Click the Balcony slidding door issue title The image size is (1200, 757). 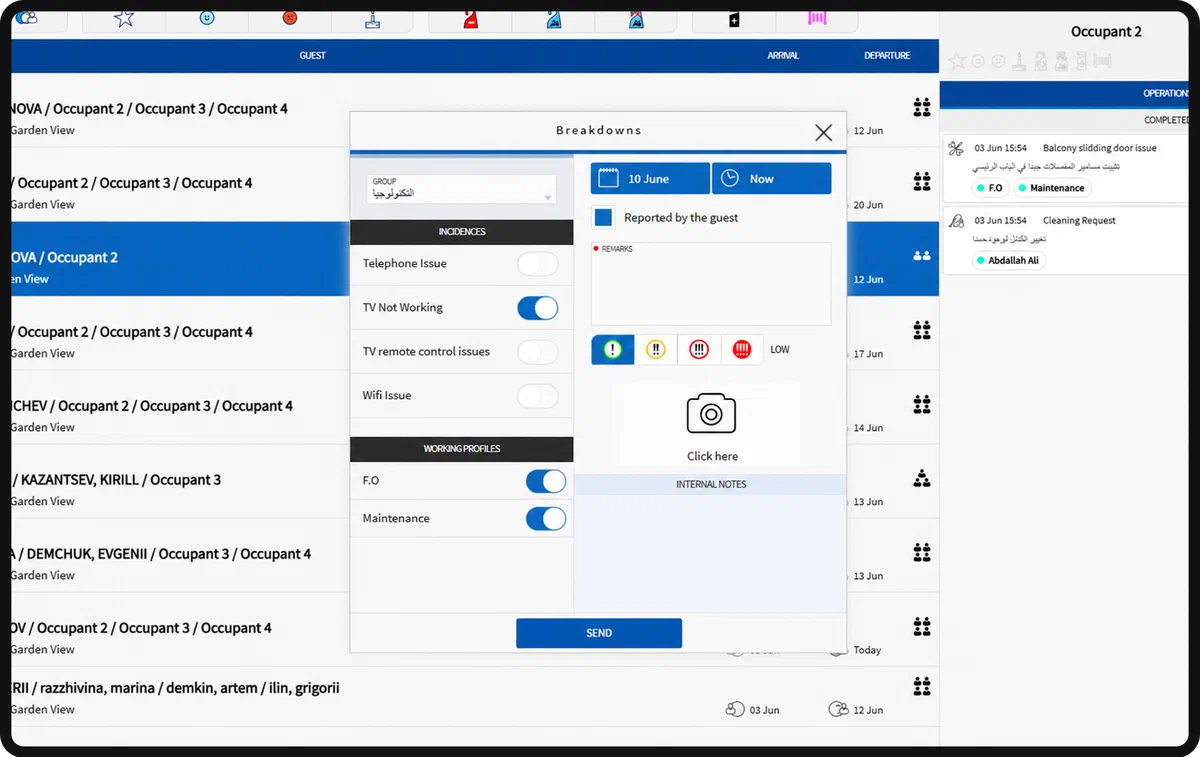click(1099, 148)
